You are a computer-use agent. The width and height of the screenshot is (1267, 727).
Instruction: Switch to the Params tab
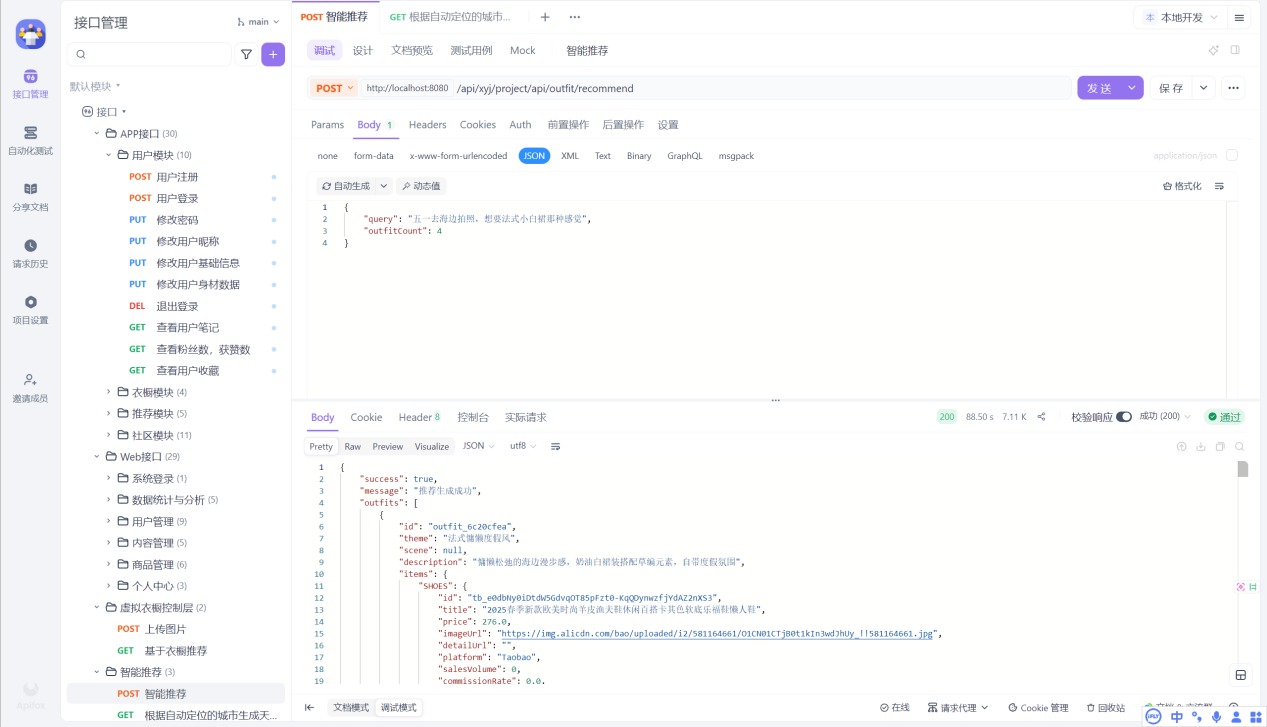coord(327,125)
